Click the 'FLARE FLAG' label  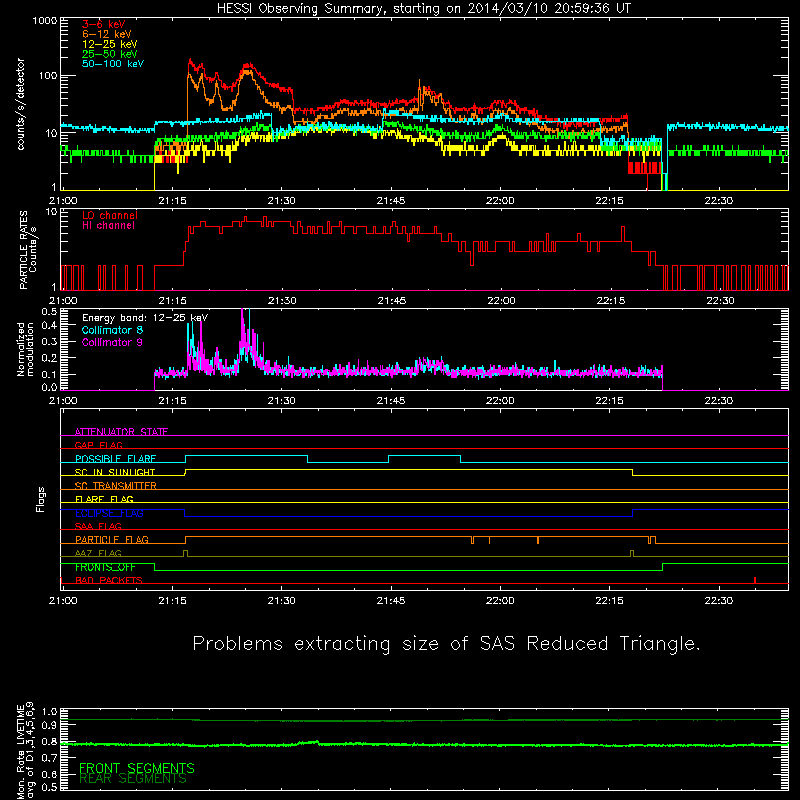coord(104,499)
